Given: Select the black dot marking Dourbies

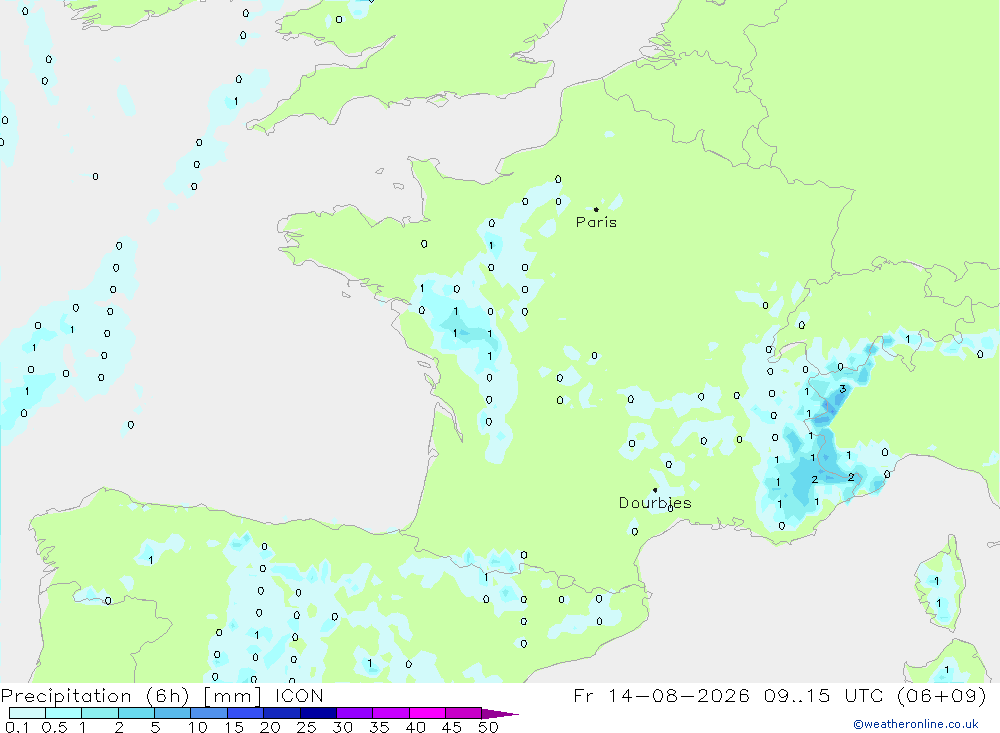Looking at the screenshot, I should 655,490.
